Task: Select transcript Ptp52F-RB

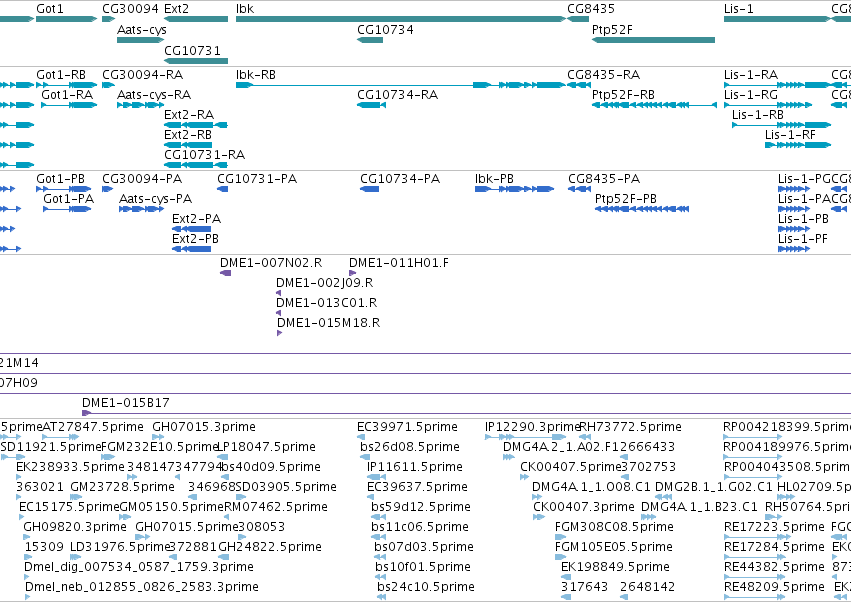Action: (x=654, y=105)
